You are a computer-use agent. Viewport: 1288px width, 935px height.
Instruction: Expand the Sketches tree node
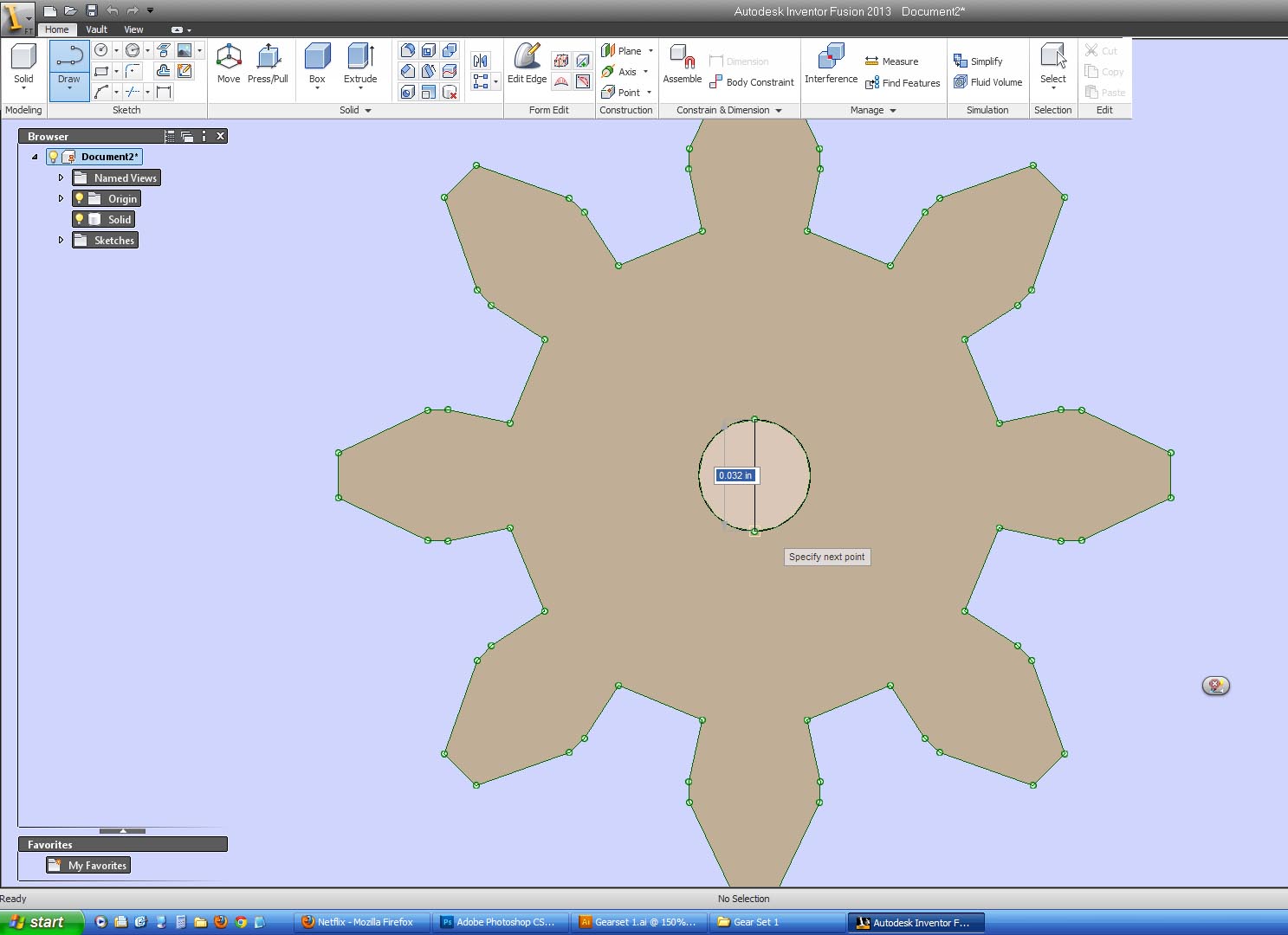point(61,241)
